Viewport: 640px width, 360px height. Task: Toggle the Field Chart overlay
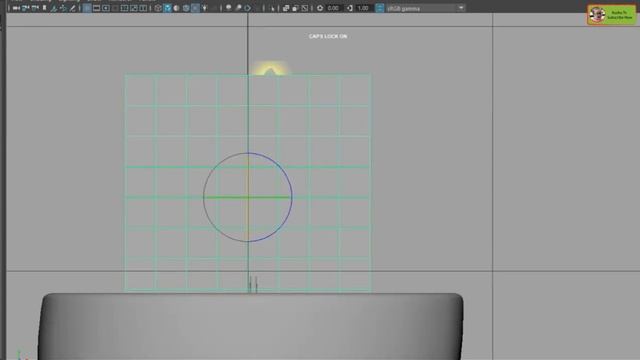124,8
